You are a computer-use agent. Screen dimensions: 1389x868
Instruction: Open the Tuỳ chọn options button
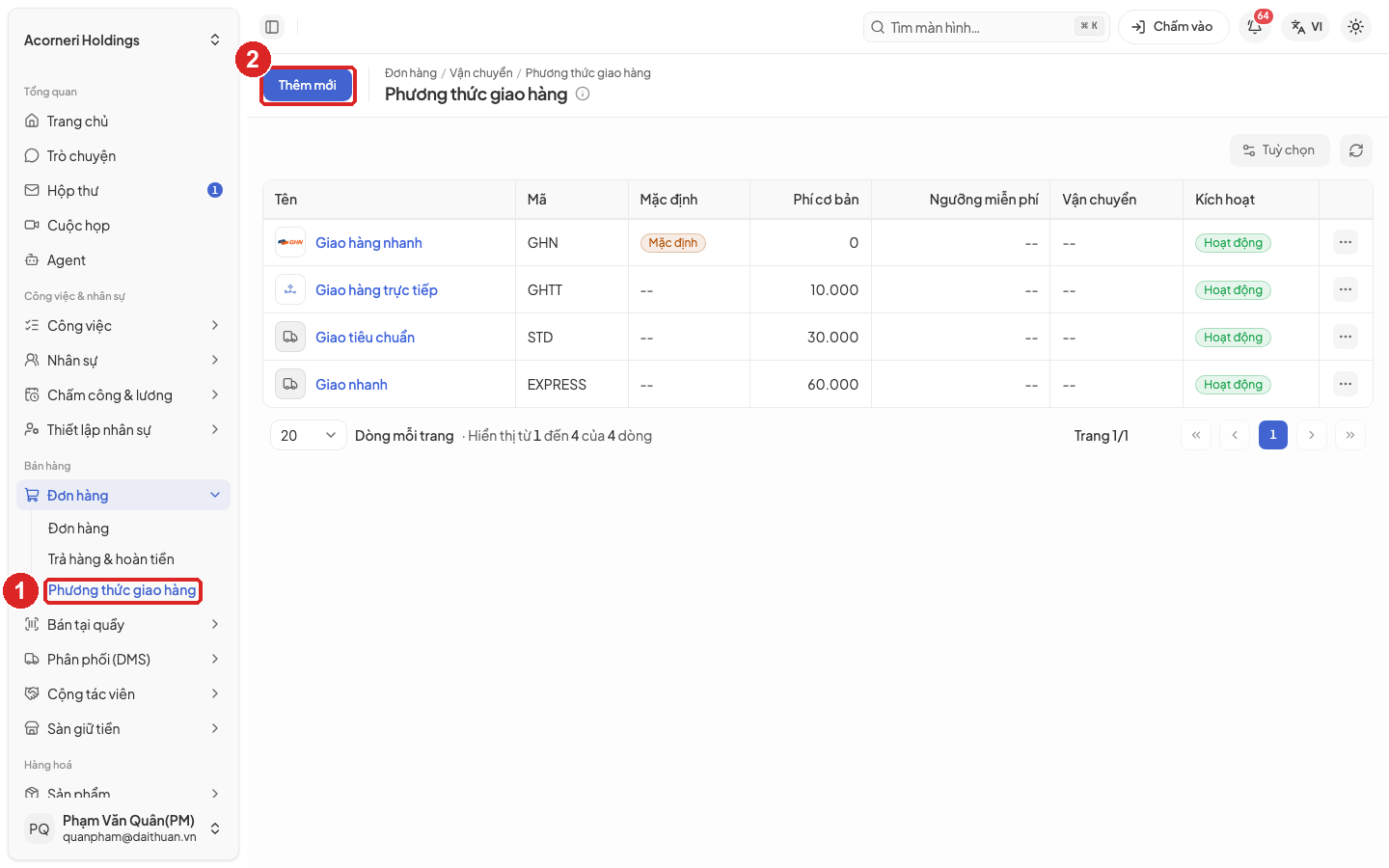tap(1279, 150)
